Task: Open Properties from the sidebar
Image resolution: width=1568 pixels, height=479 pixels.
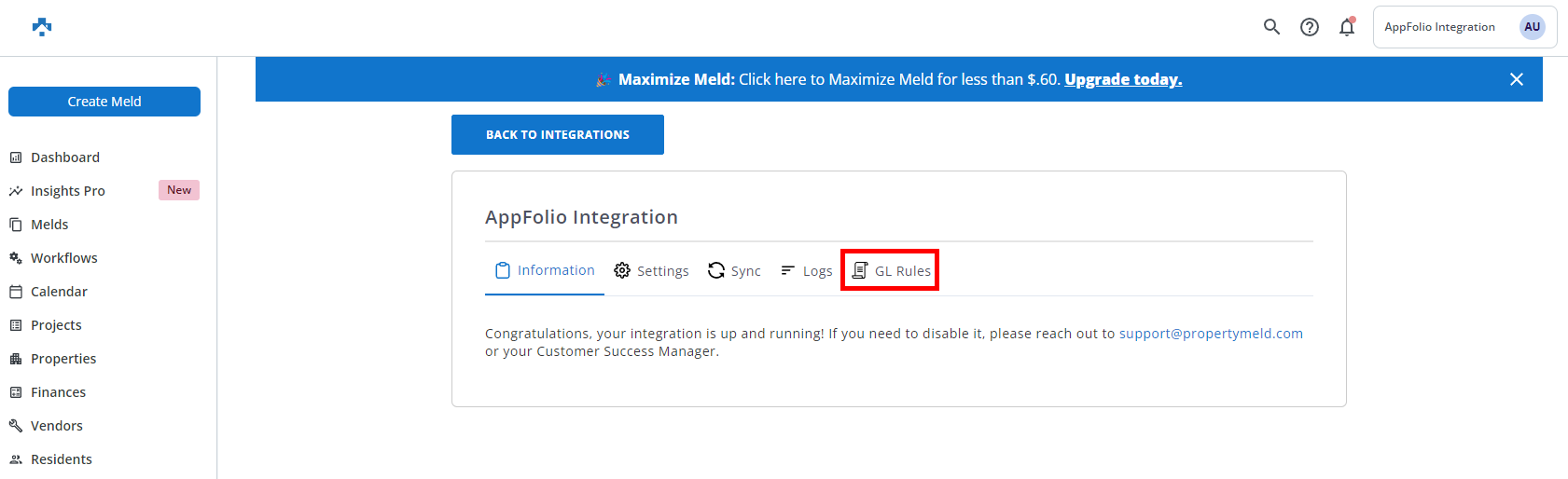Action: coord(63,359)
